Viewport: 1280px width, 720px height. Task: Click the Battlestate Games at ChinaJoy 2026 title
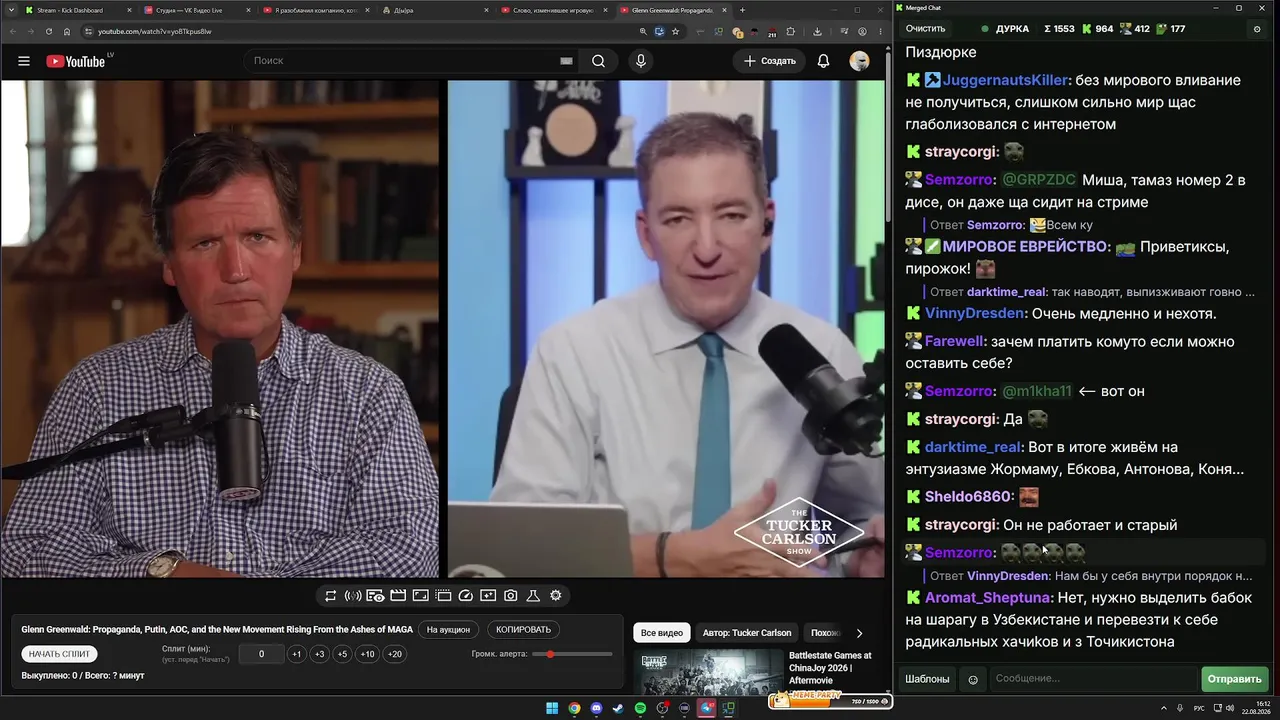(x=830, y=668)
